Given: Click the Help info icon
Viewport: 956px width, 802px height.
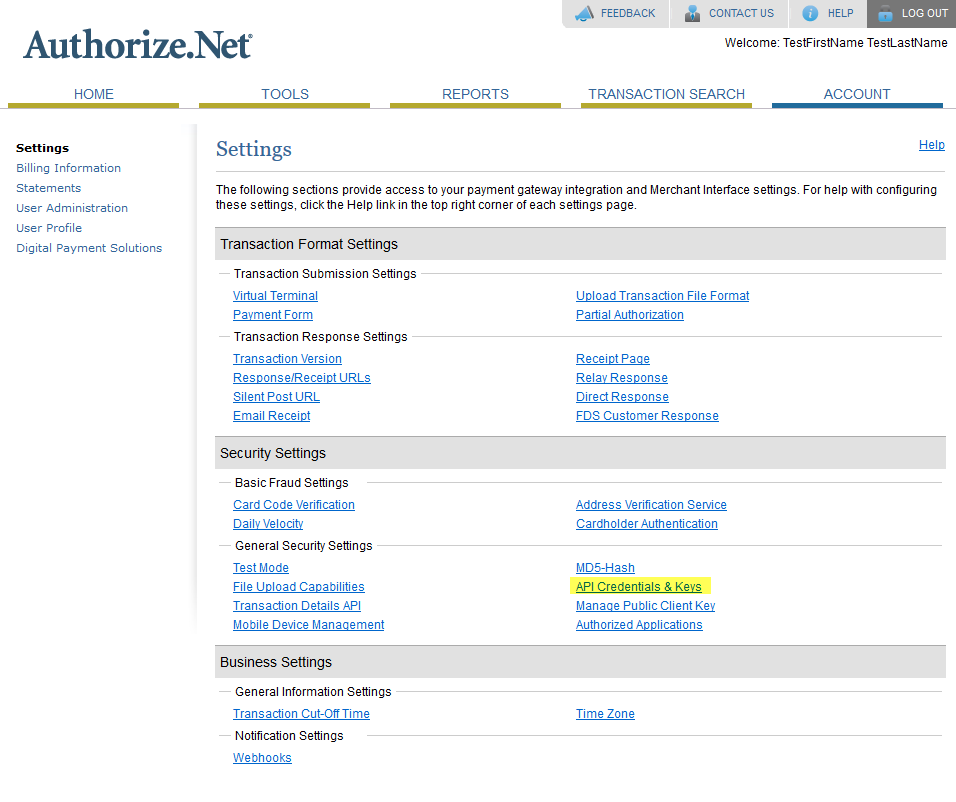Looking at the screenshot, I should [810, 13].
